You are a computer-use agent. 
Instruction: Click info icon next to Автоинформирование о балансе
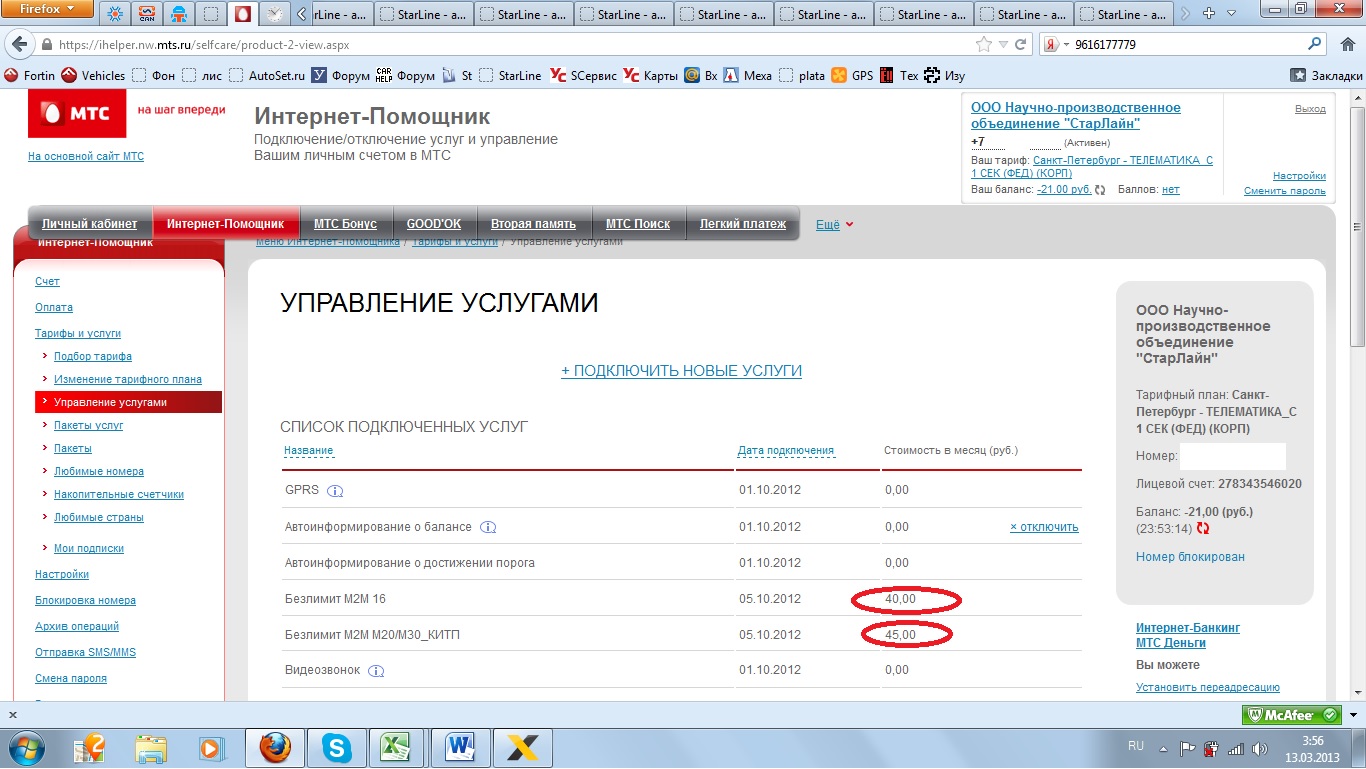(488, 527)
